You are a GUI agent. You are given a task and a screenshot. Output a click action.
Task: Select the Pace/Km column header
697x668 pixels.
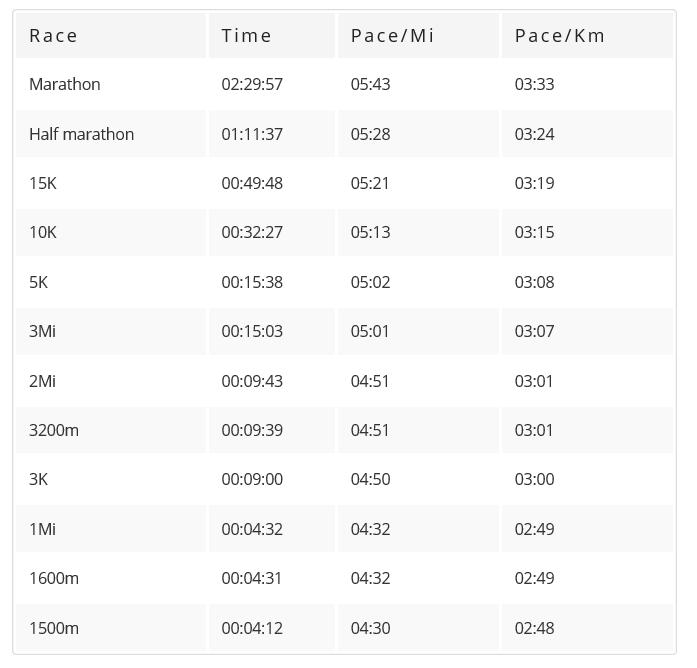tap(587, 36)
